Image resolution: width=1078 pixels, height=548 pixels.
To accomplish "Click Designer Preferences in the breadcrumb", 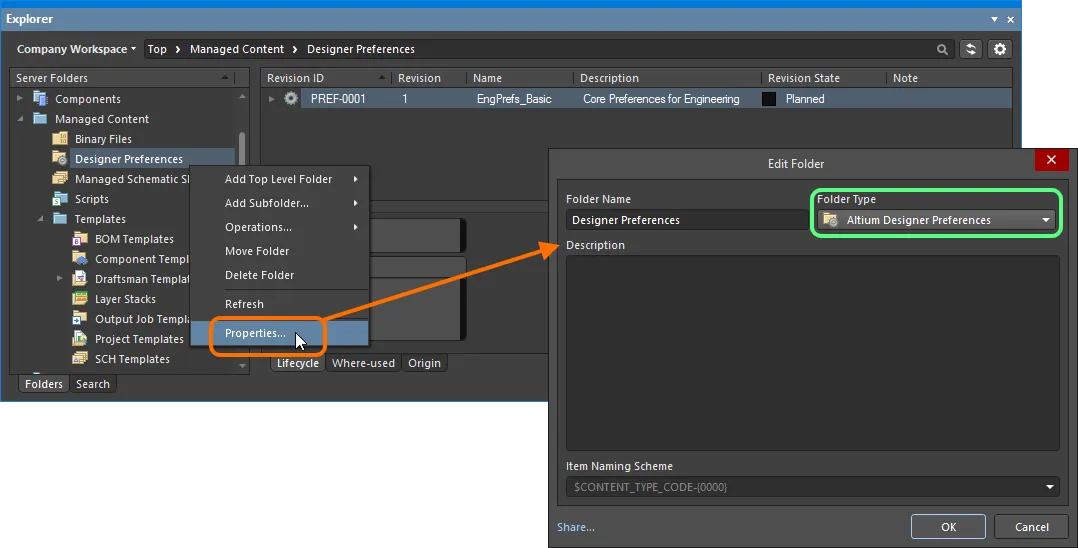I will click(361, 49).
